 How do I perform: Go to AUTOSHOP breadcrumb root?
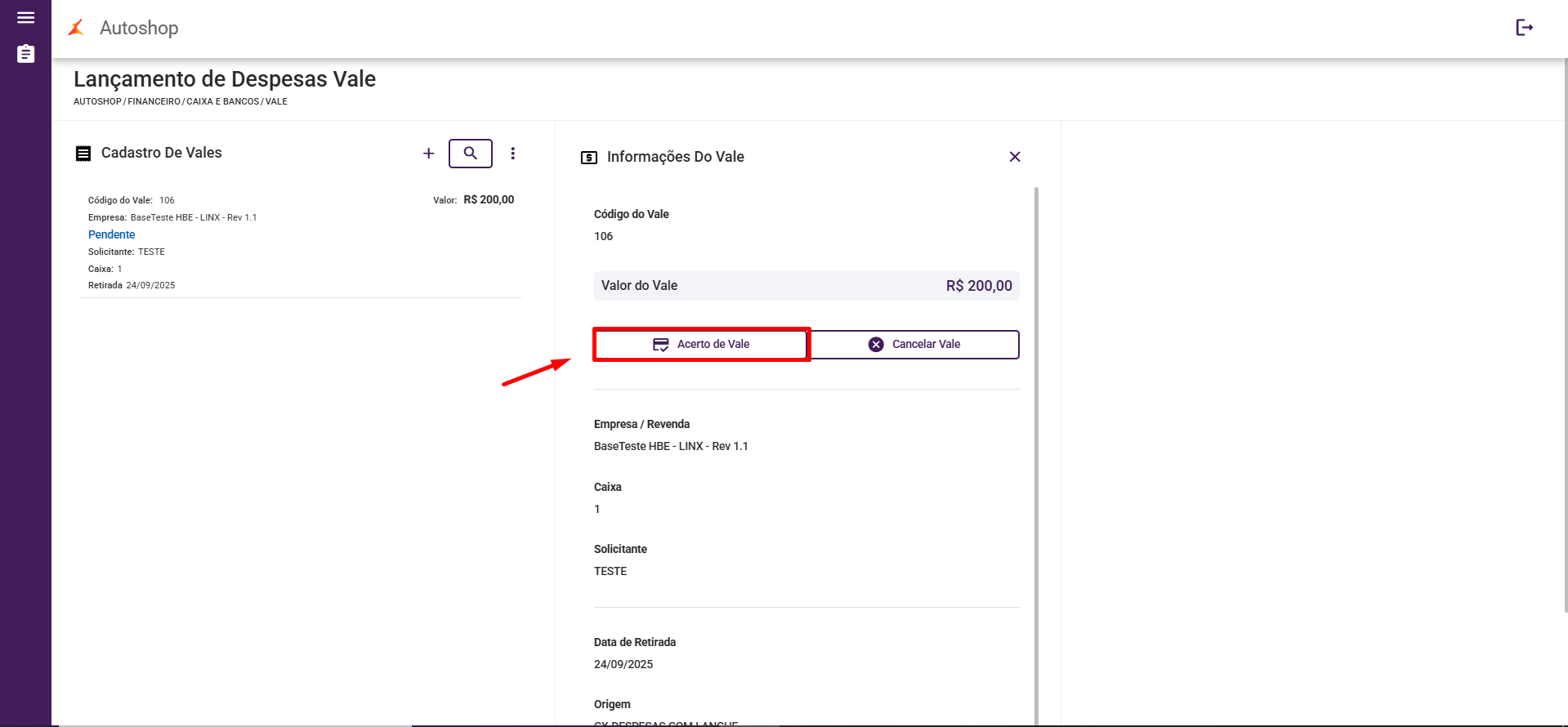(97, 102)
